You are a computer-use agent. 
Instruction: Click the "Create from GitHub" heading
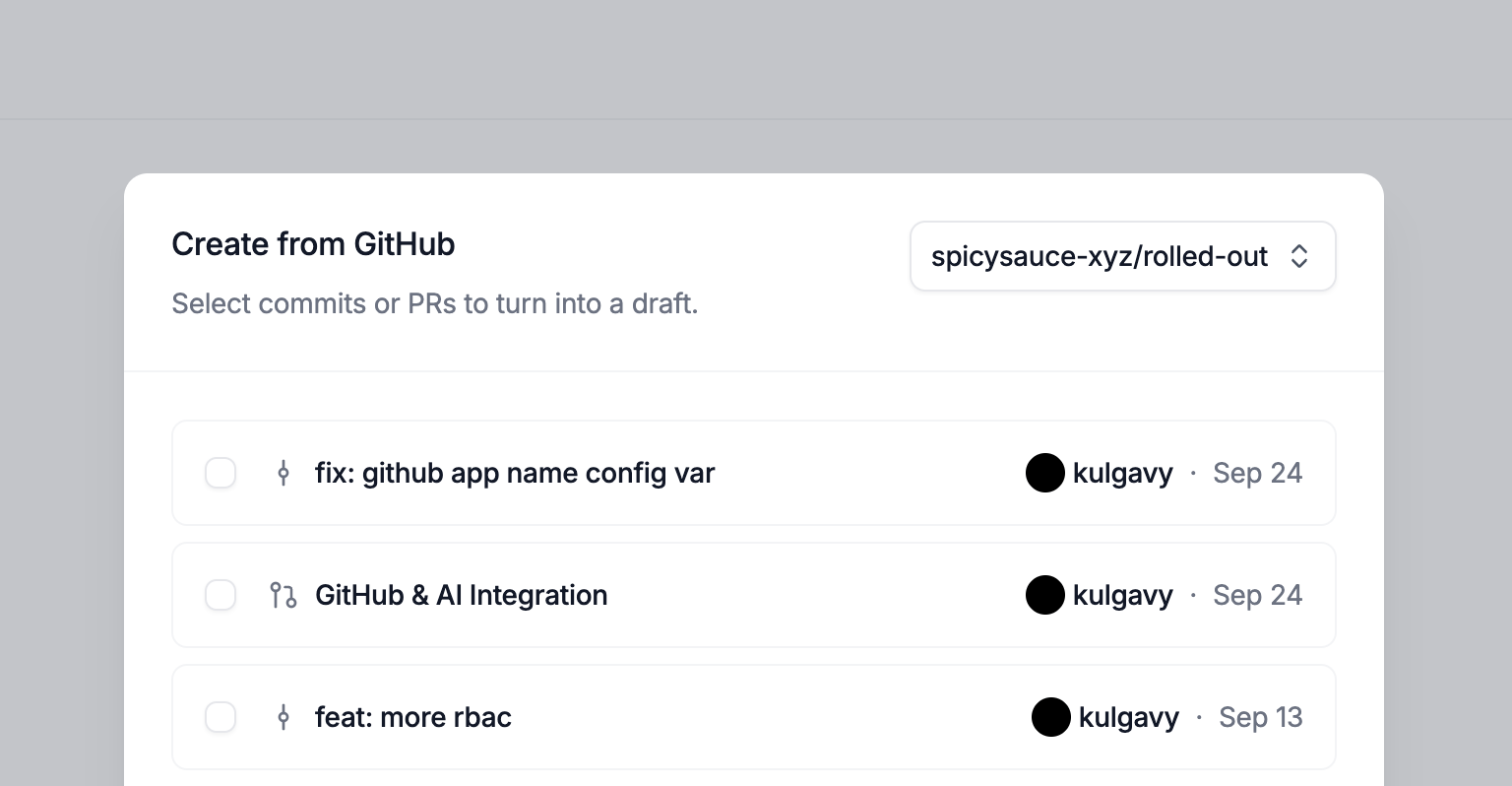313,244
